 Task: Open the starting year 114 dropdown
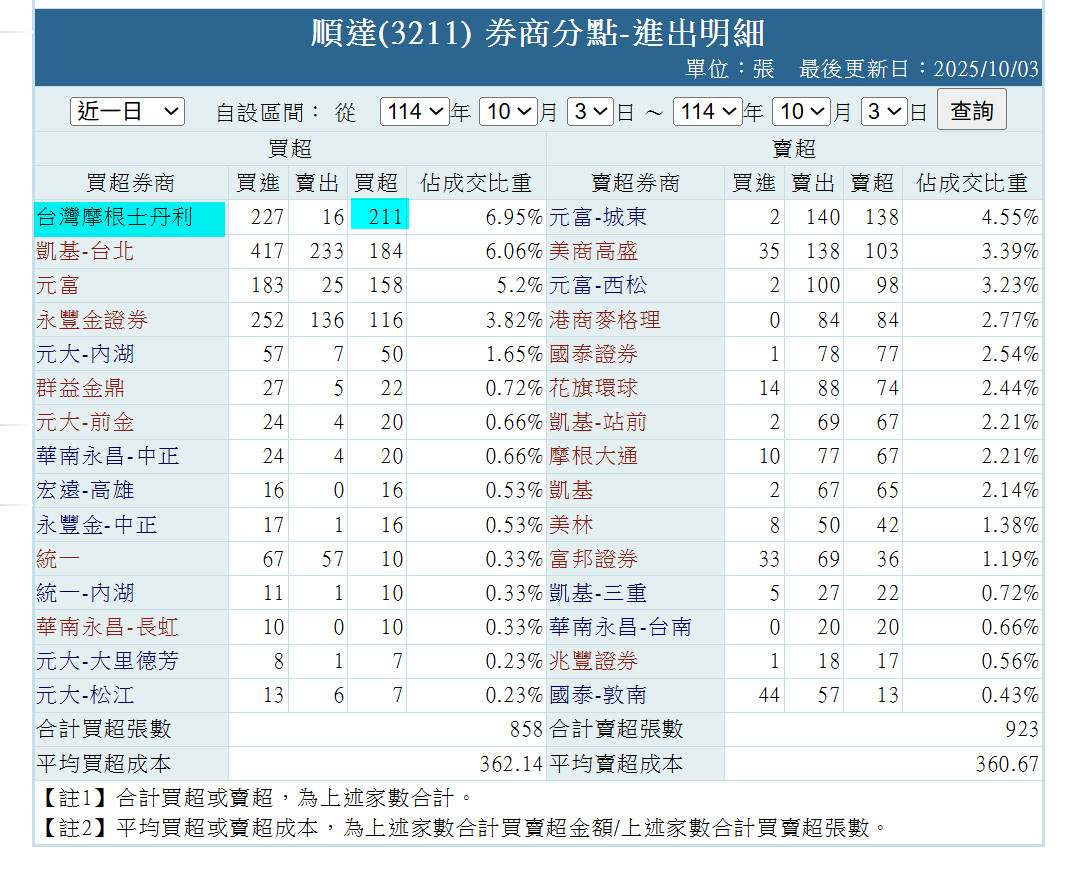pos(414,112)
